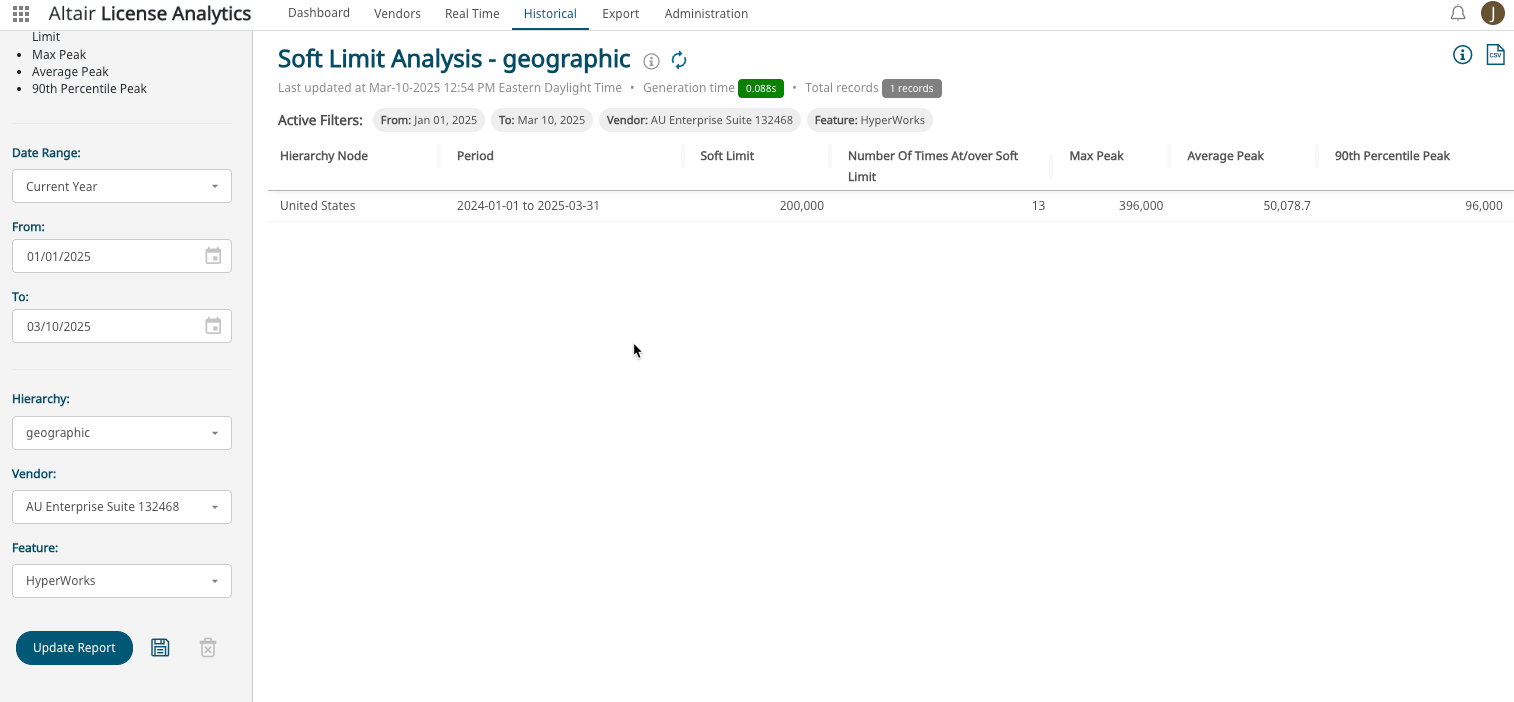Viewport: 1514px width, 702px height.
Task: Click the Altair License Analytics logo
Action: tap(150, 14)
